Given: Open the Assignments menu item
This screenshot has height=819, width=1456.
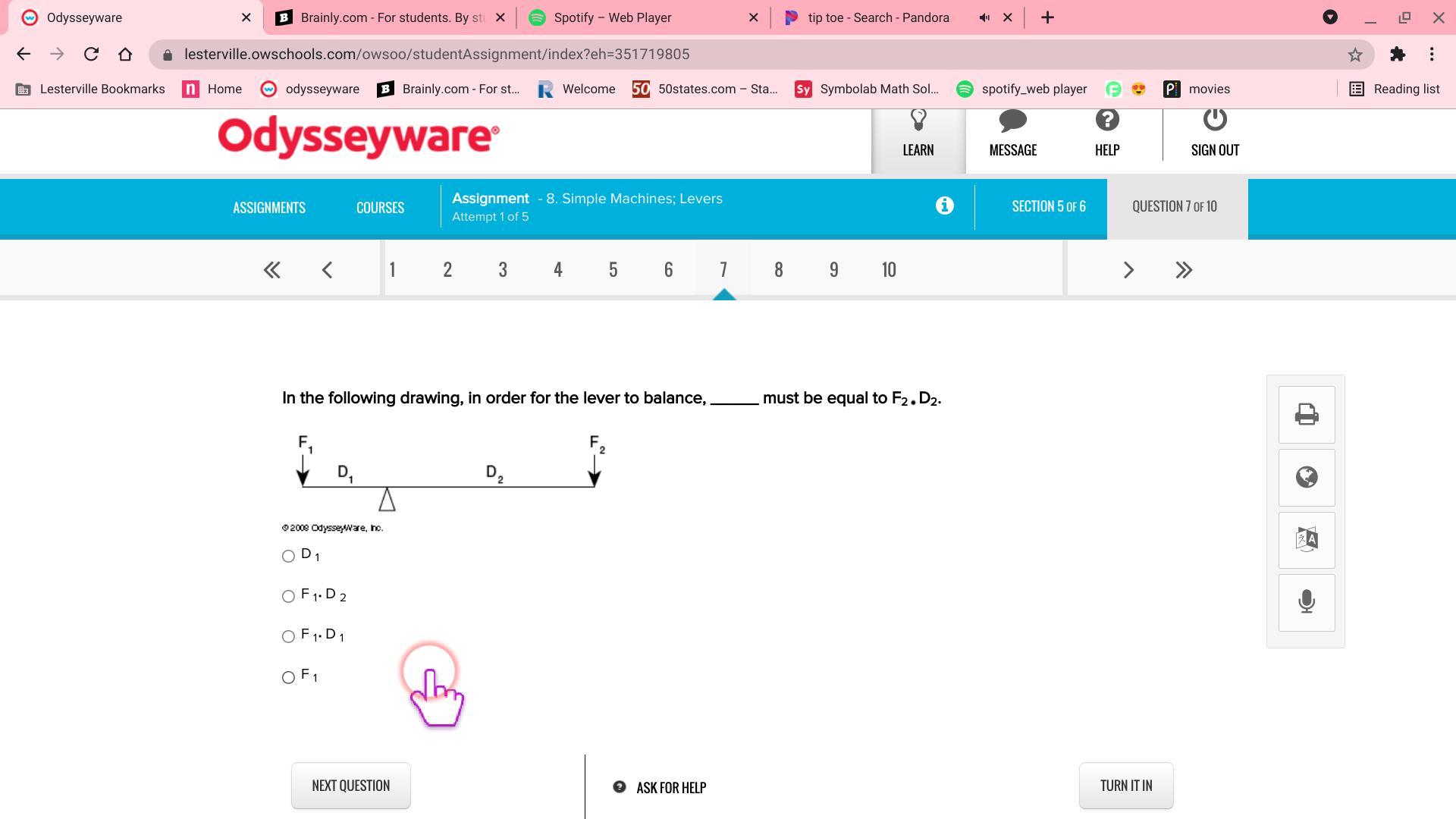Looking at the screenshot, I should coord(268,208).
